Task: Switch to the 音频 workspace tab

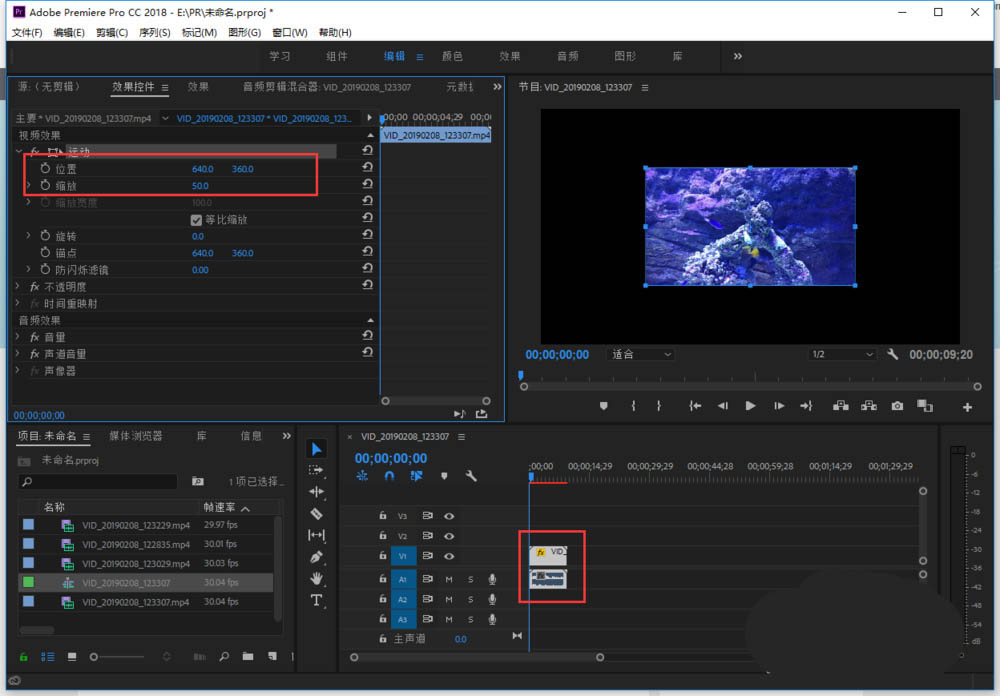Action: click(x=568, y=56)
